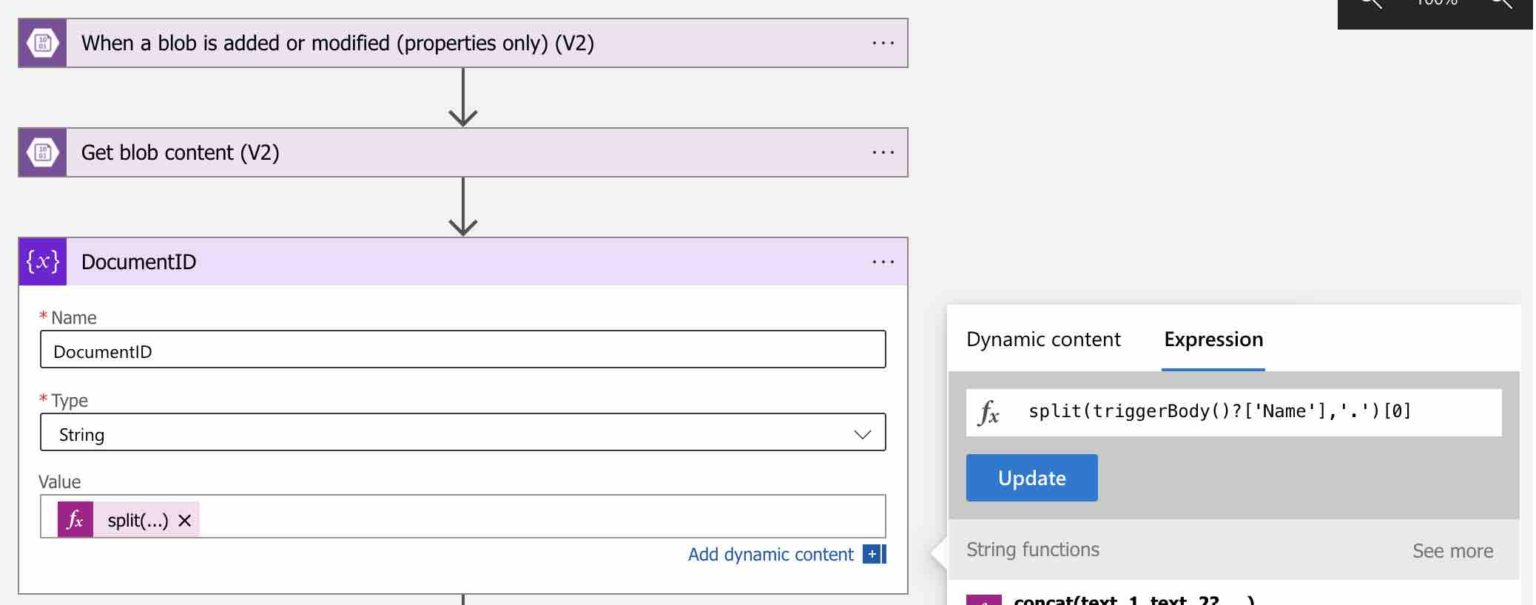Click the See more link for String functions
This screenshot has height=605, width=1536.
(1452, 551)
